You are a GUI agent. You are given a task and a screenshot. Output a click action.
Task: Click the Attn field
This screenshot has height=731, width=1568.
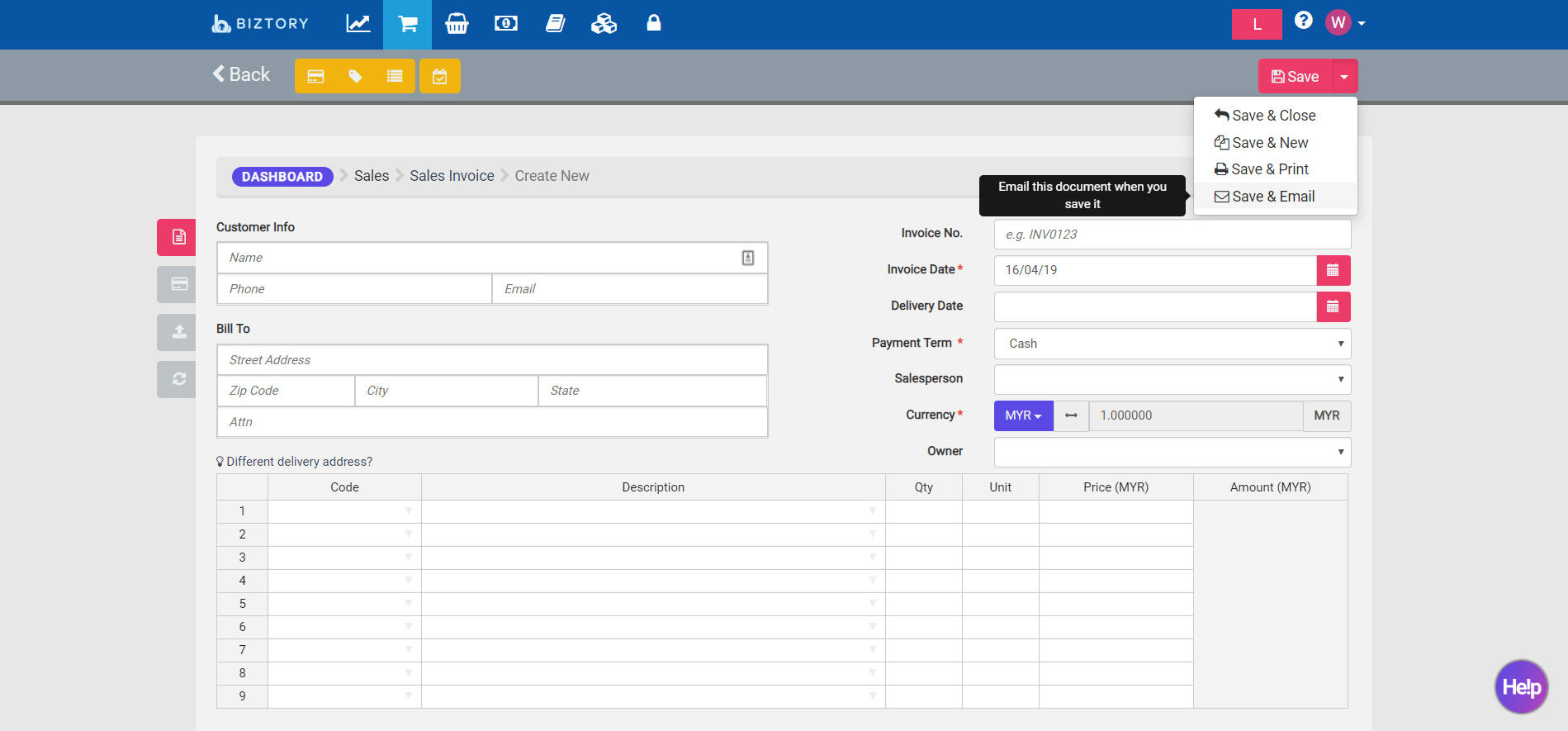pyautogui.click(x=492, y=422)
